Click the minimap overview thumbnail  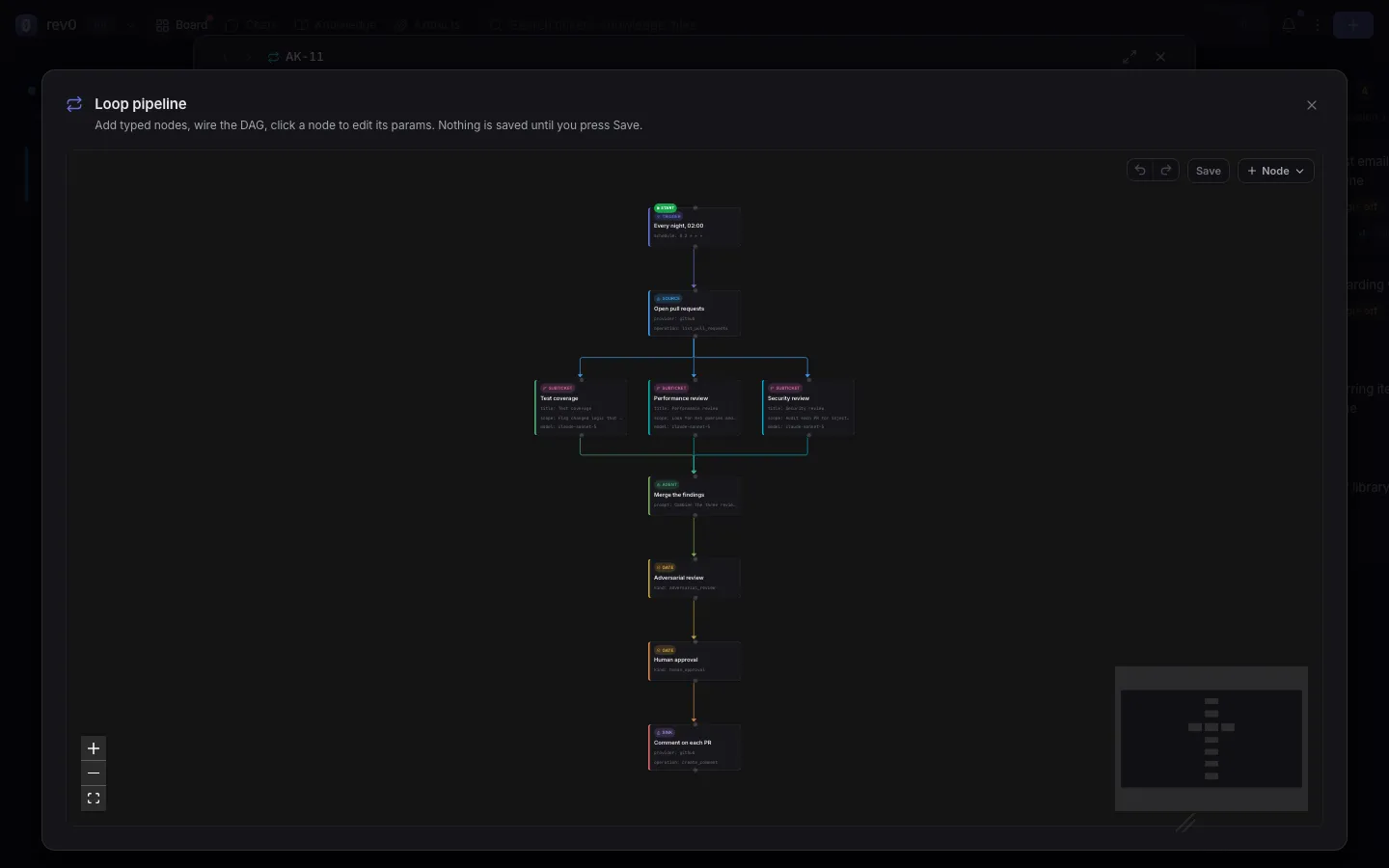click(1212, 739)
